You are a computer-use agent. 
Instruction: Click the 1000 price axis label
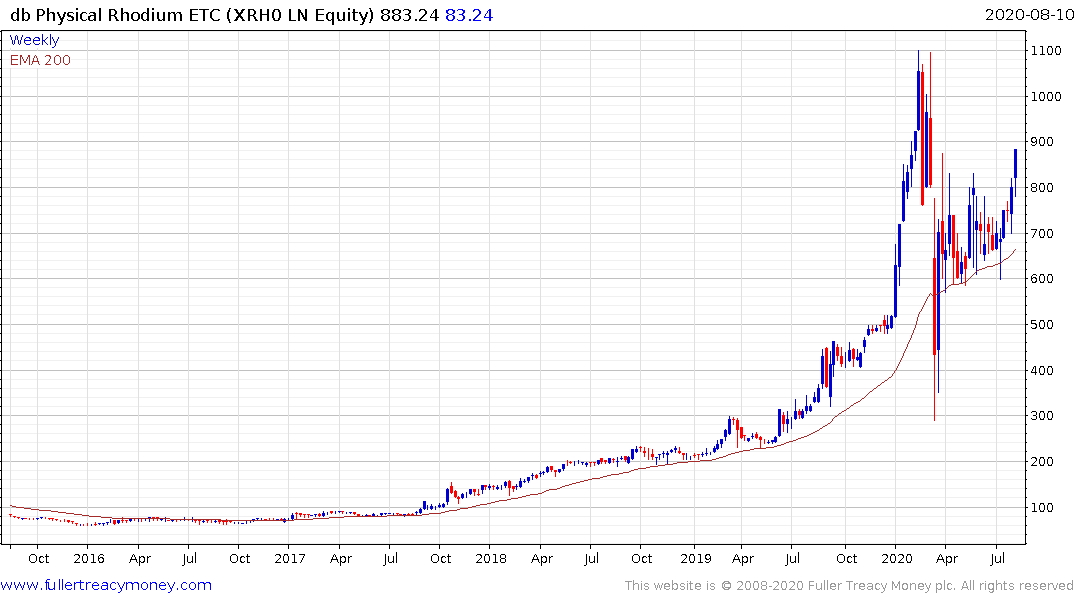[x=1046, y=97]
